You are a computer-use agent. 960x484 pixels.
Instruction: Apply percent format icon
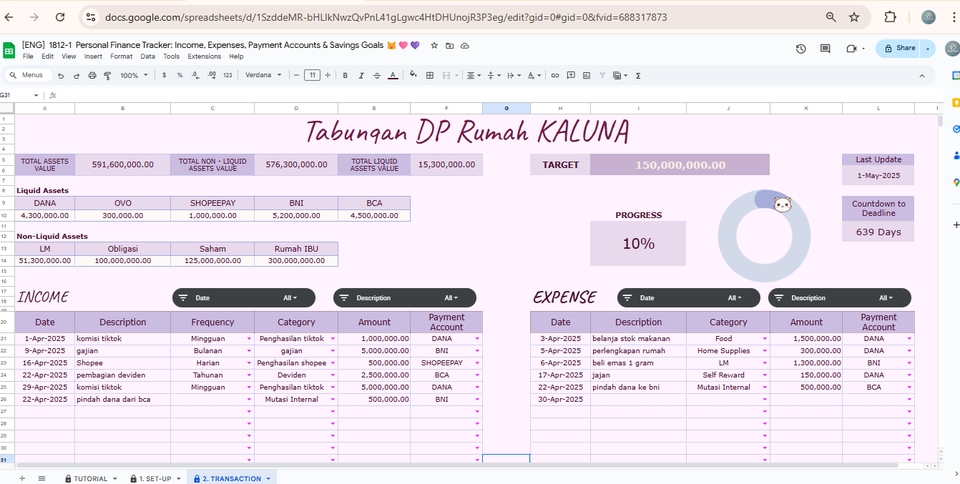(x=180, y=75)
